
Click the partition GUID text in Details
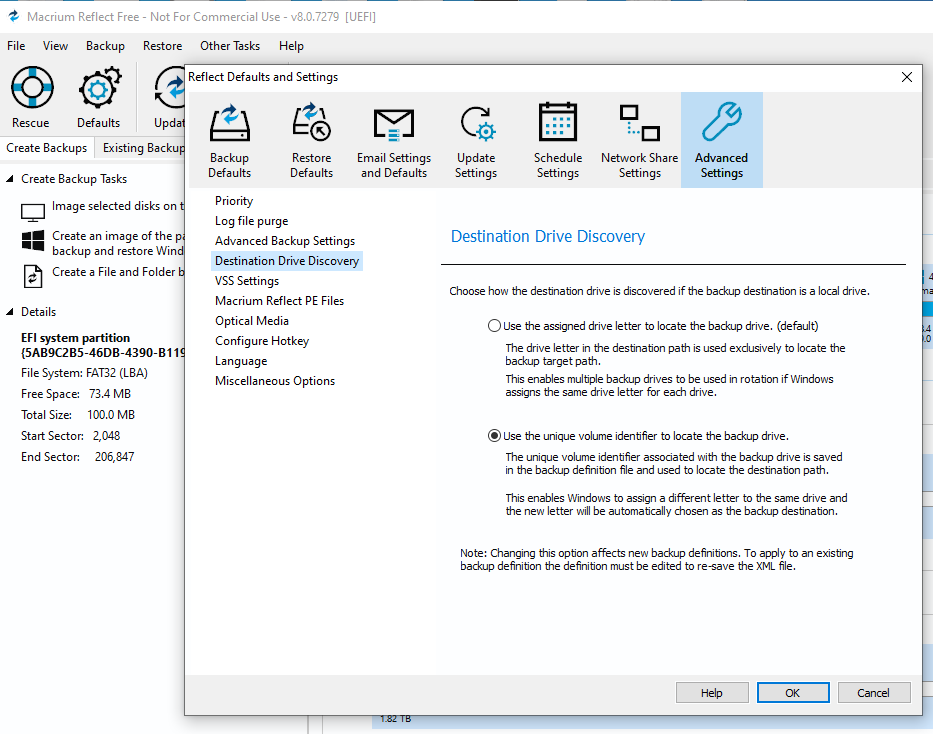[102, 353]
